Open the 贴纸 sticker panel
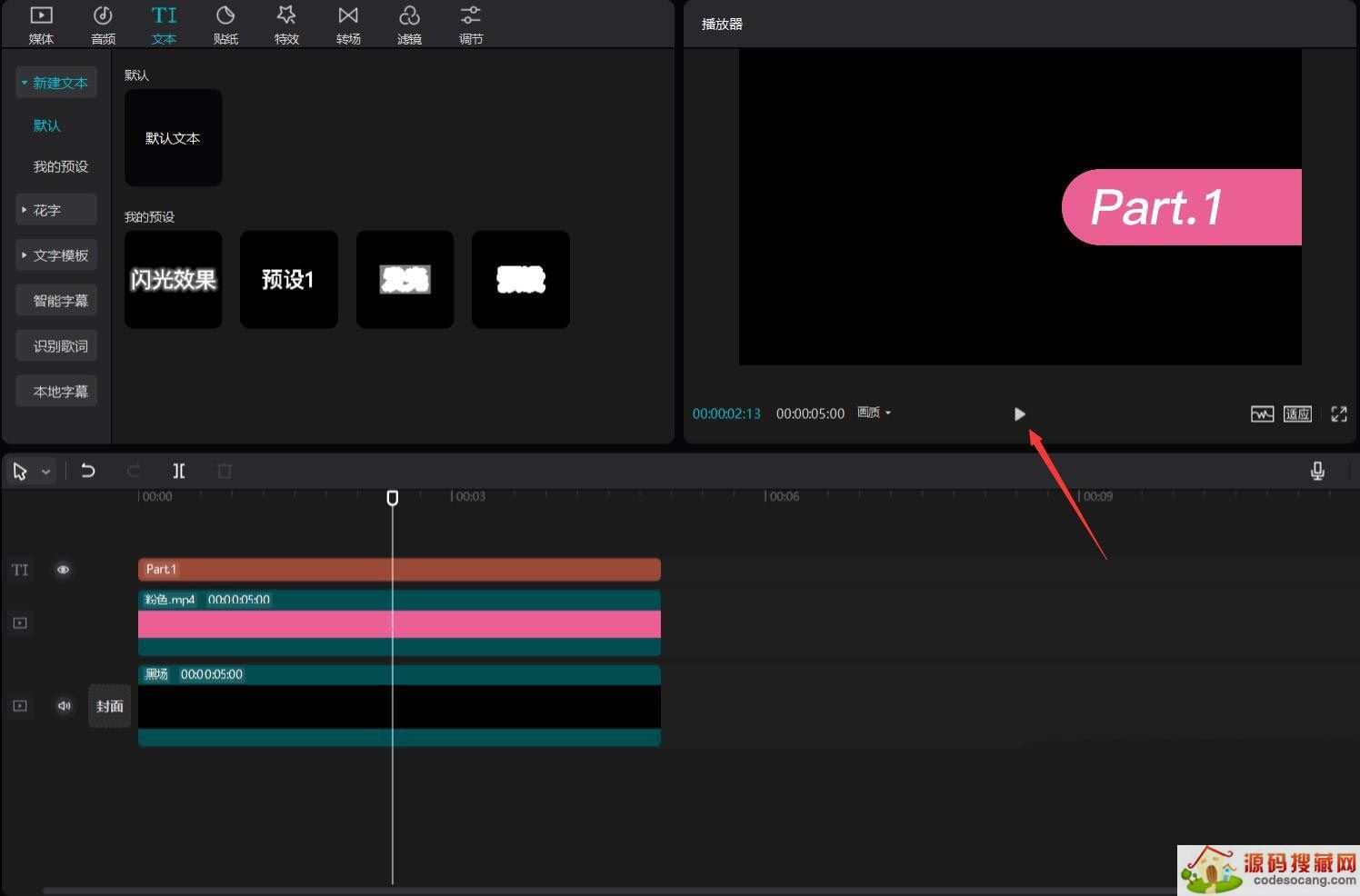Screen dimensions: 1360x896 pyautogui.click(x=225, y=25)
